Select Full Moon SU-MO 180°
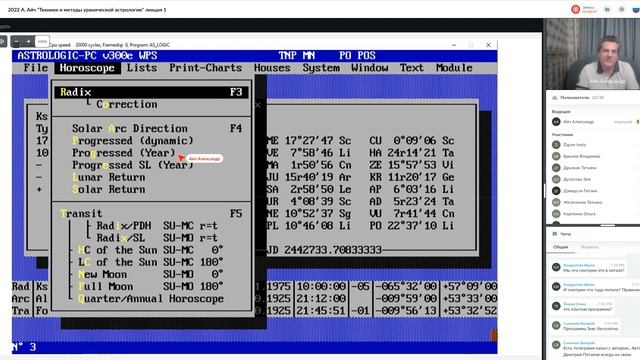The width and height of the screenshot is (640, 360). [x=150, y=287]
